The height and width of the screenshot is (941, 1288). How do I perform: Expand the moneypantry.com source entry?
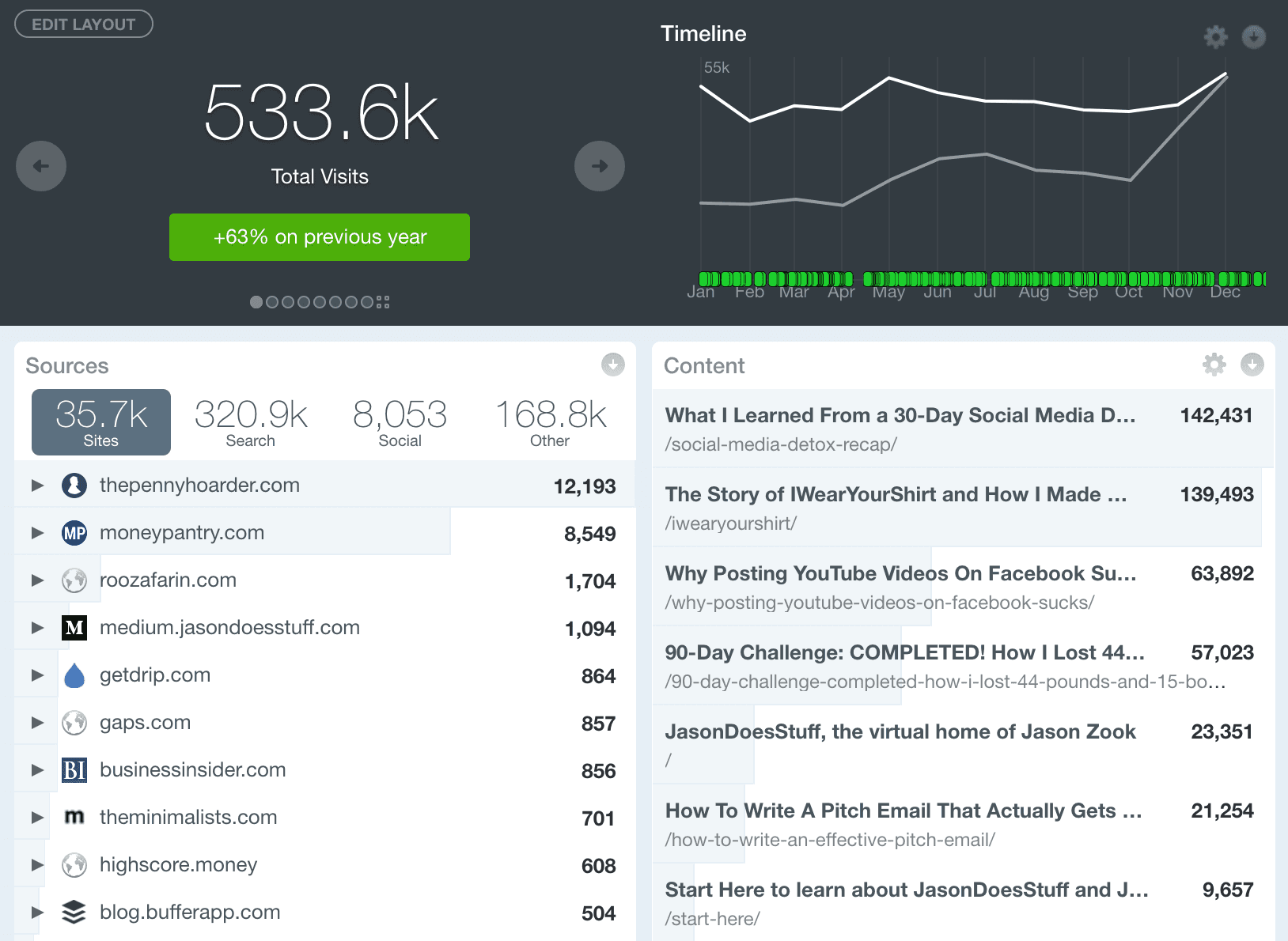click(36, 532)
